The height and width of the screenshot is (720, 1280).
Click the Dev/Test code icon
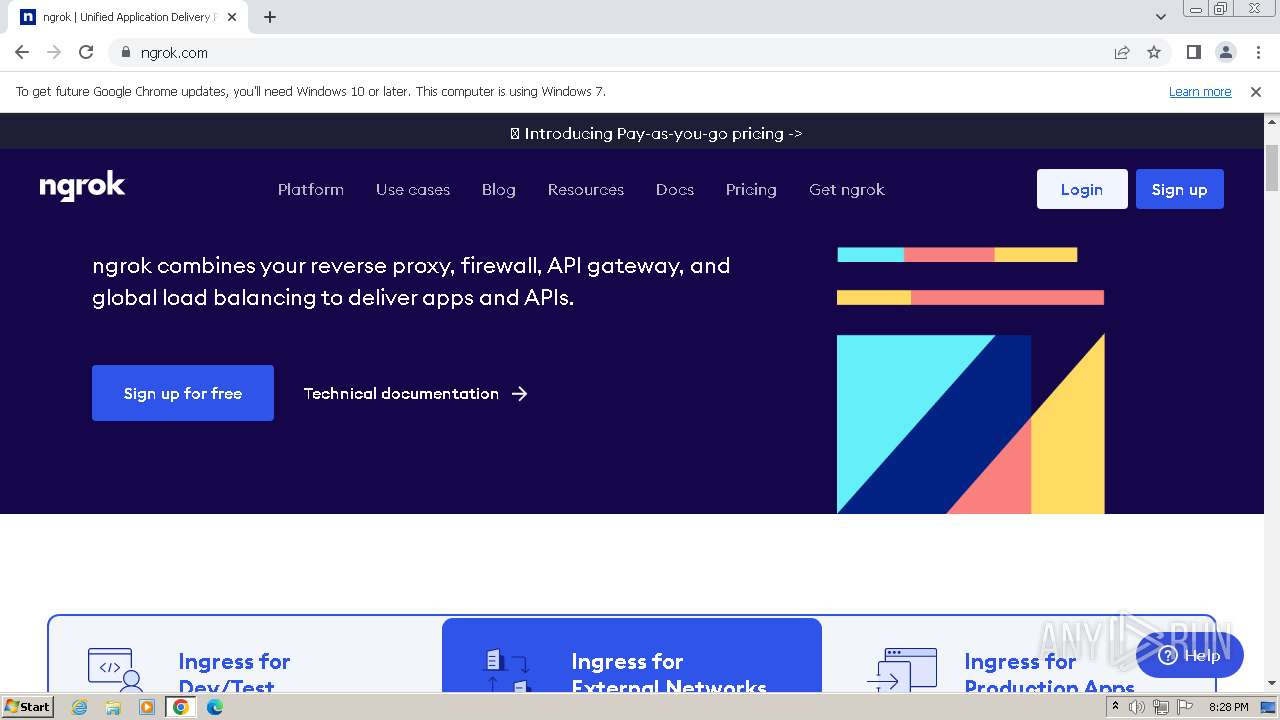(x=115, y=669)
